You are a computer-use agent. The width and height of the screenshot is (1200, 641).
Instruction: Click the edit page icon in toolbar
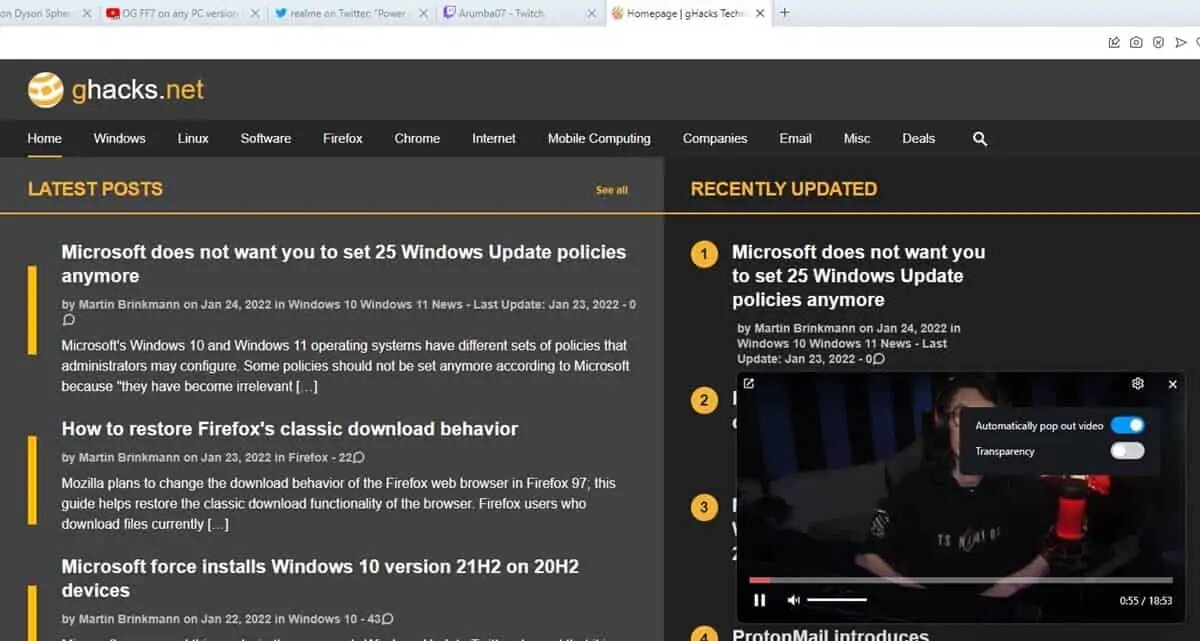[x=1114, y=42]
